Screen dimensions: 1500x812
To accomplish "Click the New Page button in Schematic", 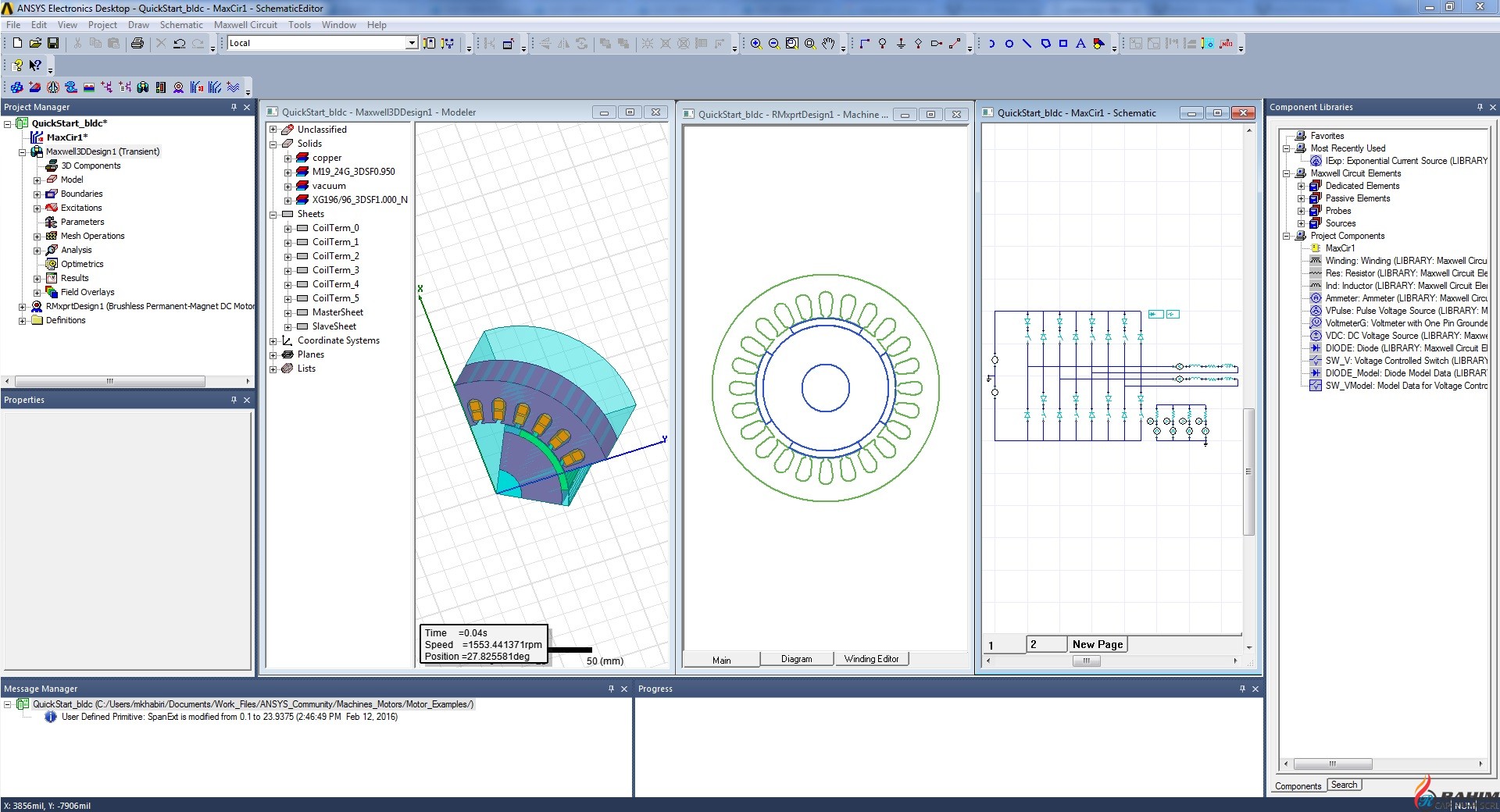I will point(1098,645).
